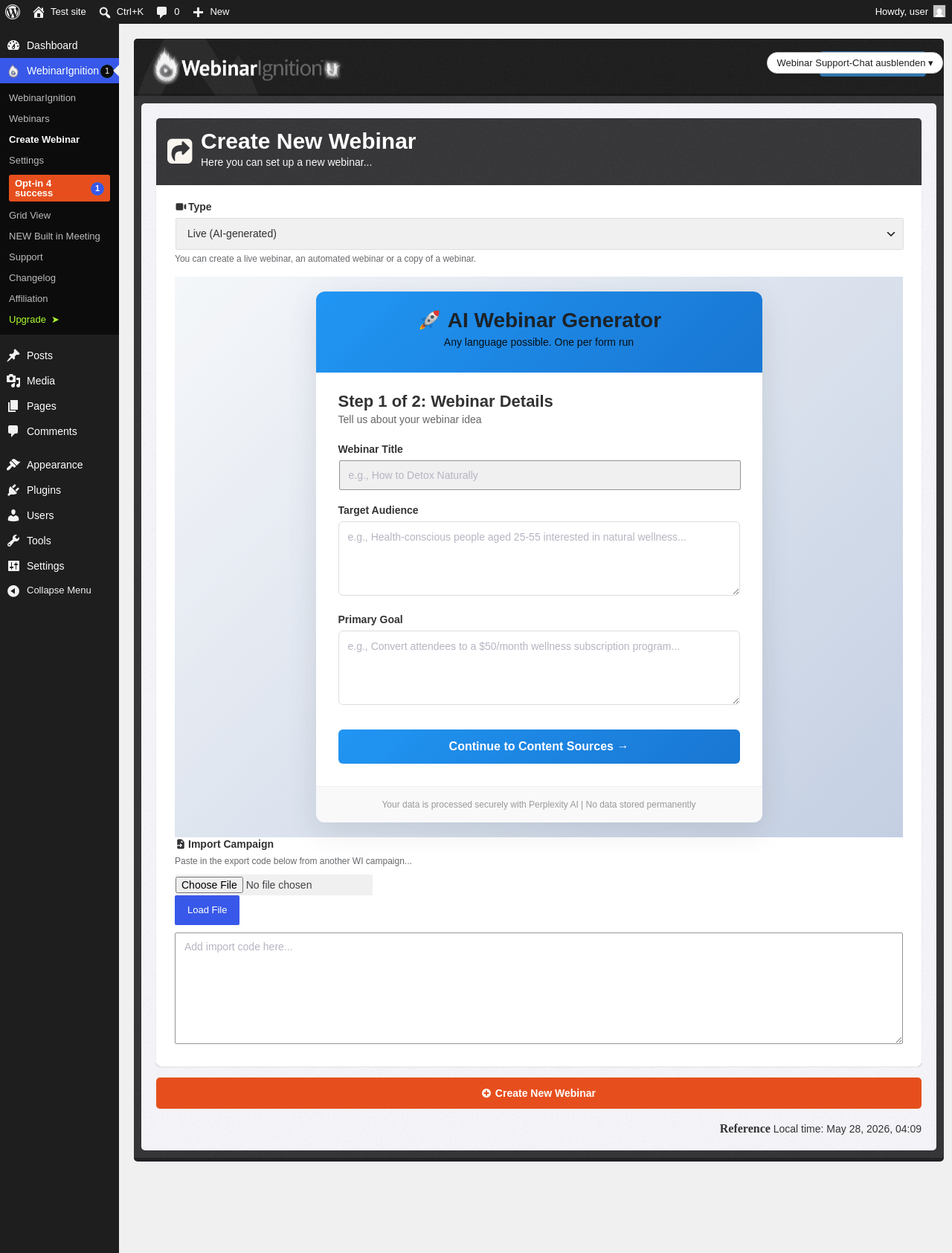The width and height of the screenshot is (952, 1253).
Task: Click the orange Create New Webinar button
Action: 538,1093
